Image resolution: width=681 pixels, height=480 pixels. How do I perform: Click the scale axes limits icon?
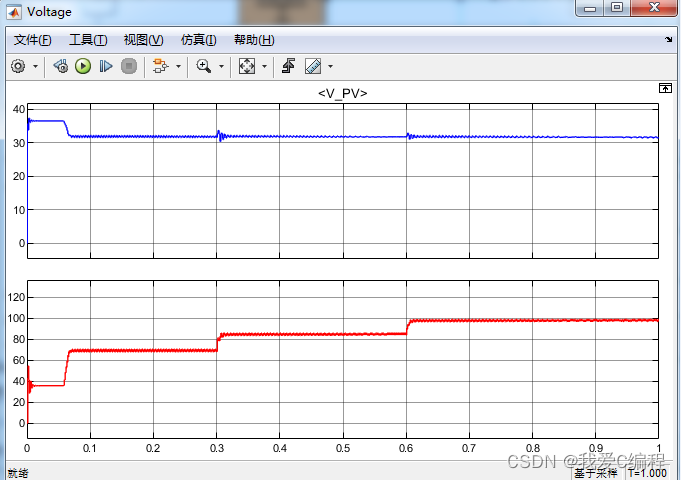[247, 66]
